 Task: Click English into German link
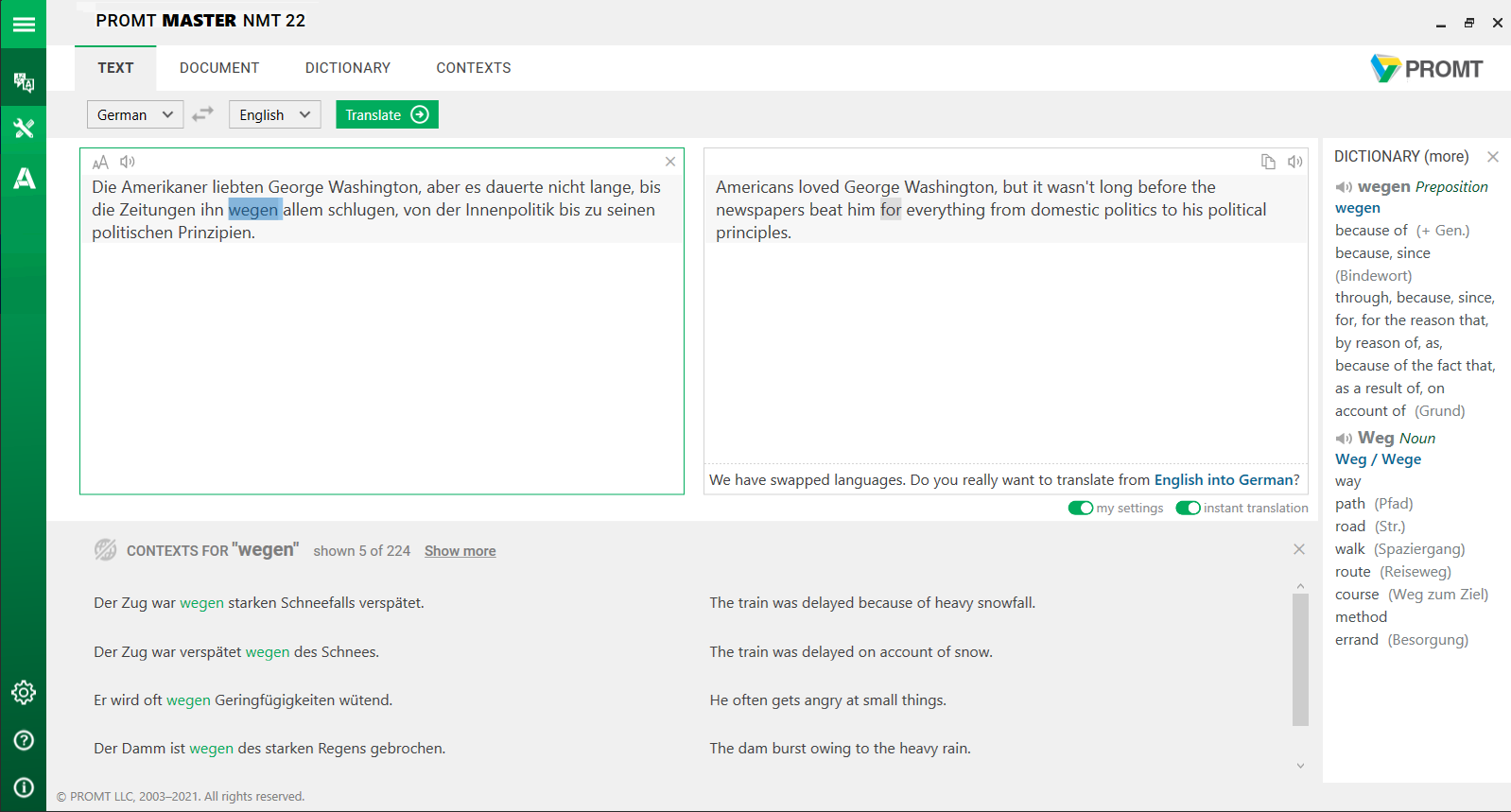1224,480
